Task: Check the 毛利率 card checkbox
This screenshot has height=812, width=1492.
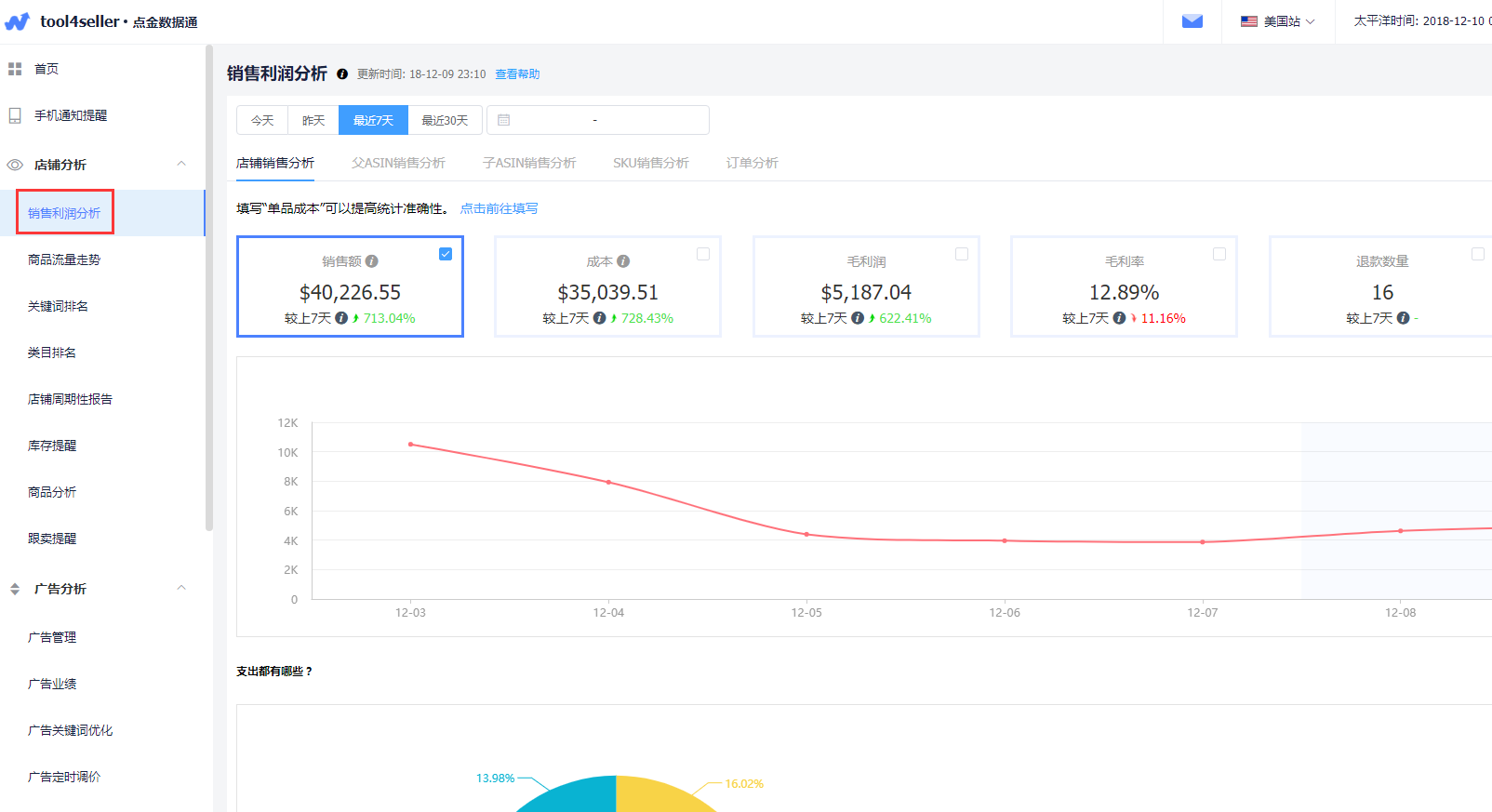Action: (x=1219, y=254)
